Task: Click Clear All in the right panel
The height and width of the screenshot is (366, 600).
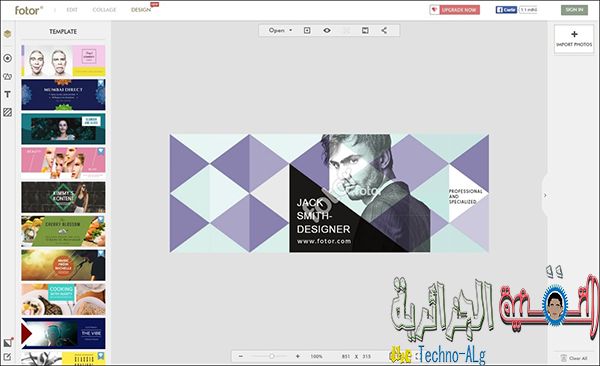Action: (574, 358)
